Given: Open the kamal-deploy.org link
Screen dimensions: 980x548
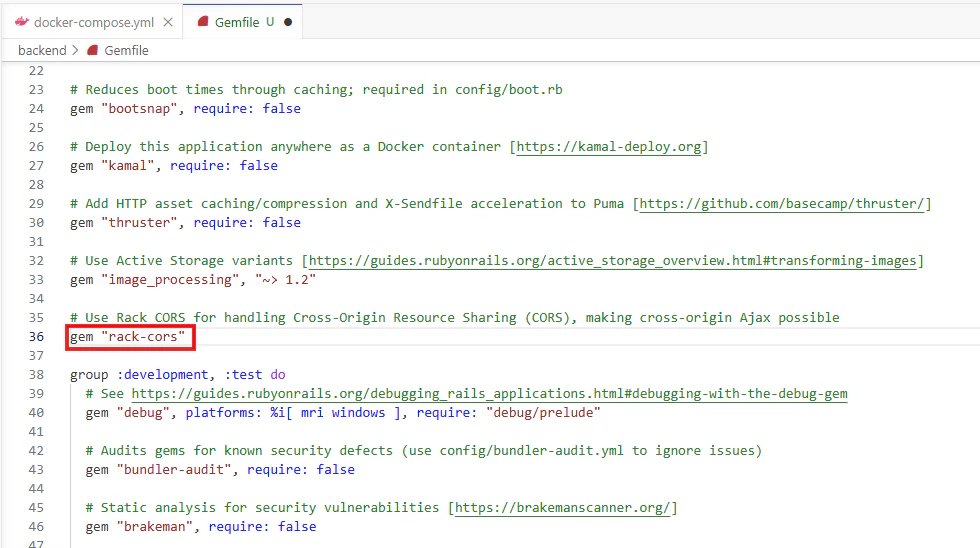Looking at the screenshot, I should 609,147.
